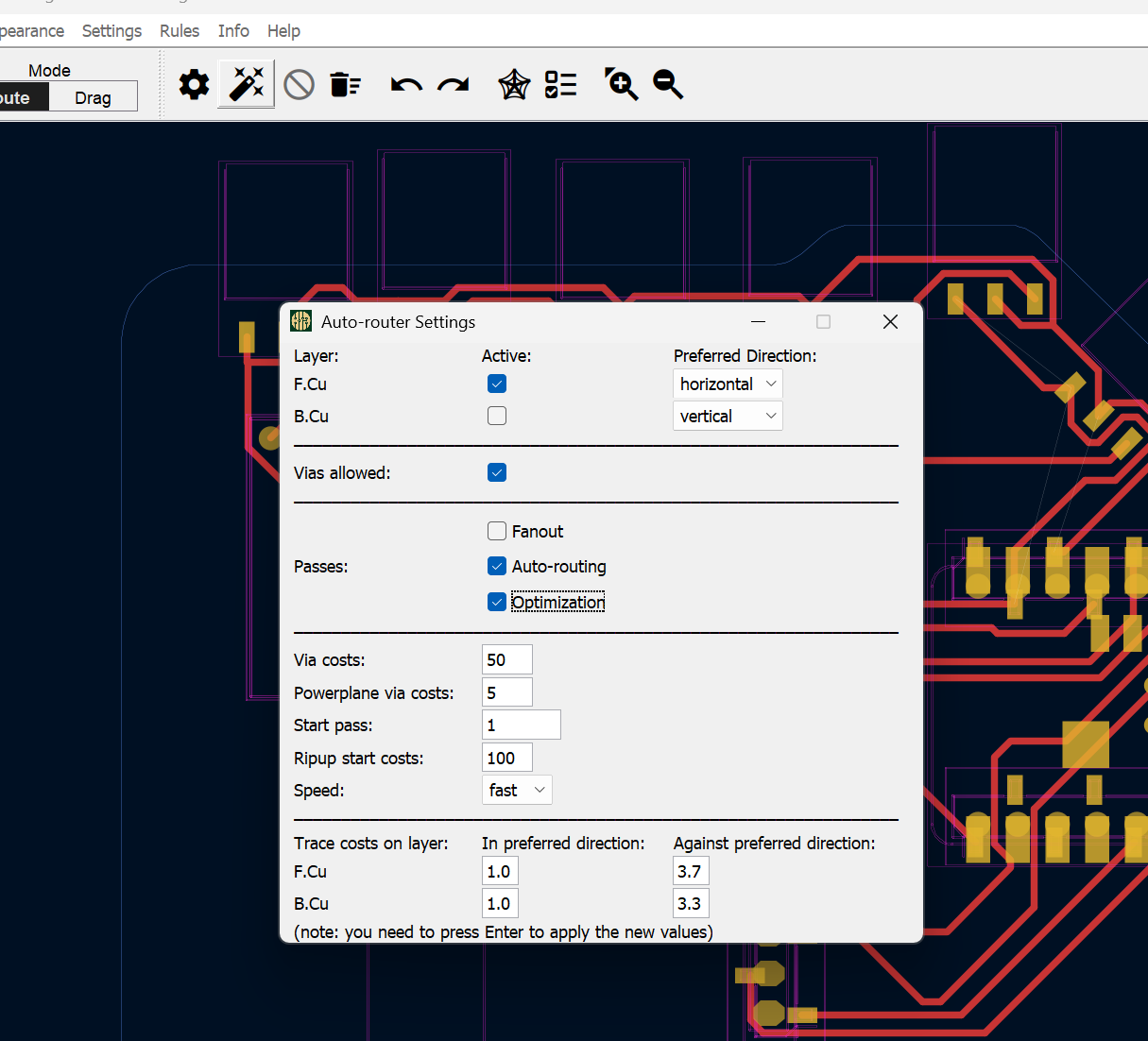This screenshot has width=1148, height=1041.
Task: Disable Vias allowed checkbox
Action: click(x=496, y=472)
